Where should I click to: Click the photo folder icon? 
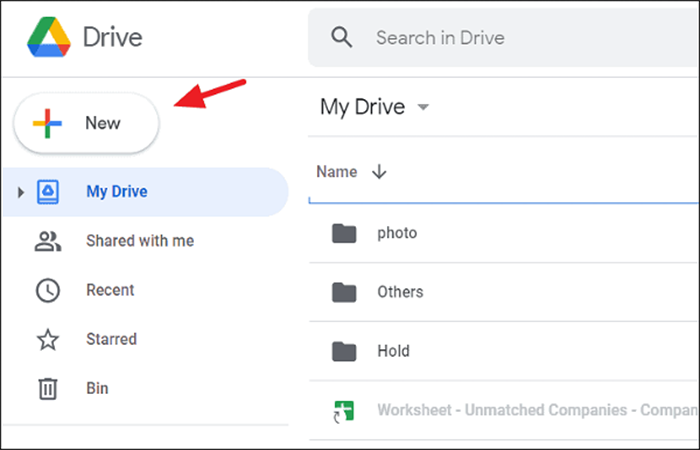coord(344,233)
